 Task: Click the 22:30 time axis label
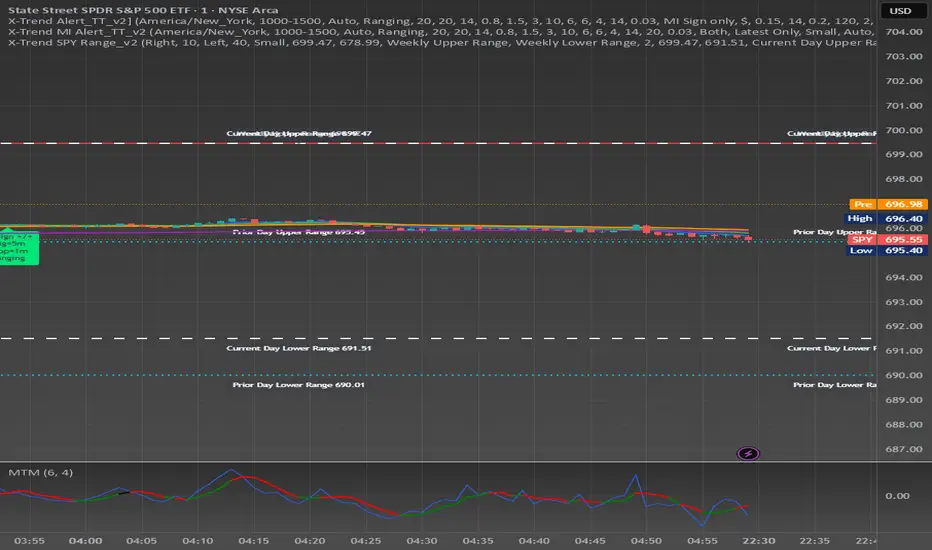click(758, 540)
